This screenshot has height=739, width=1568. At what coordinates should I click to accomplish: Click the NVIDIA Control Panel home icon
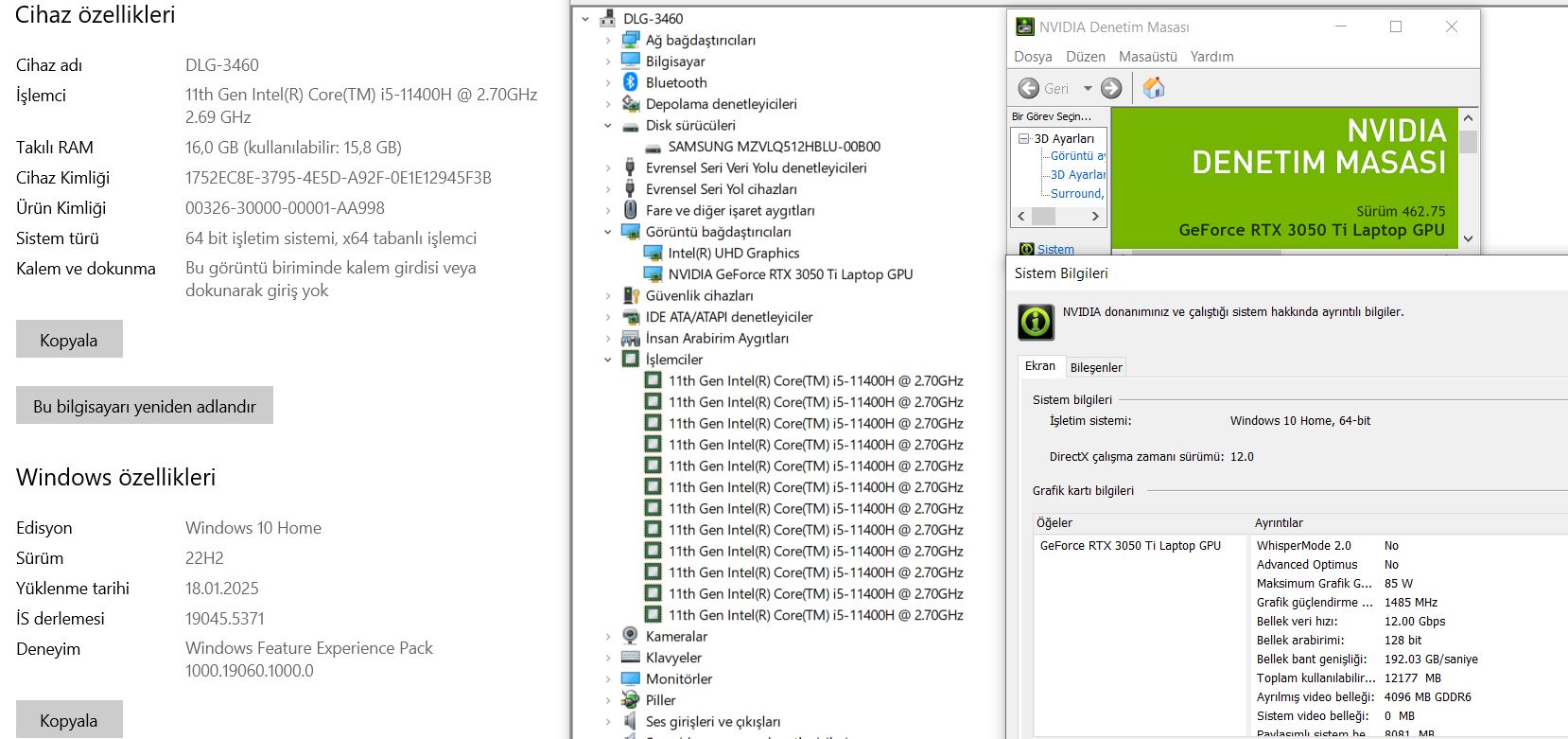[1154, 88]
